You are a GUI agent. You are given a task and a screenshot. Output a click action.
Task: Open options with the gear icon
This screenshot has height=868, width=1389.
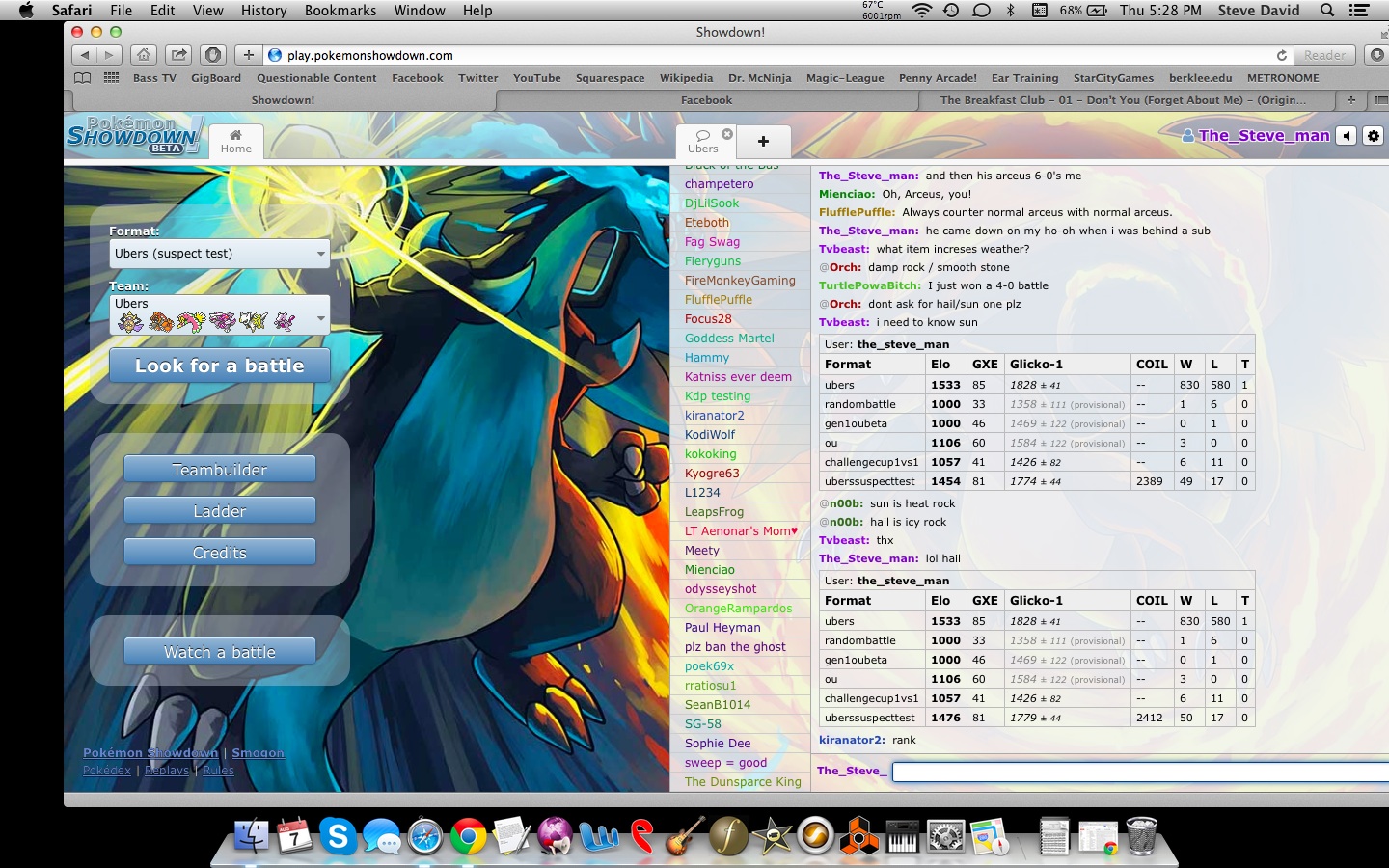click(1374, 136)
